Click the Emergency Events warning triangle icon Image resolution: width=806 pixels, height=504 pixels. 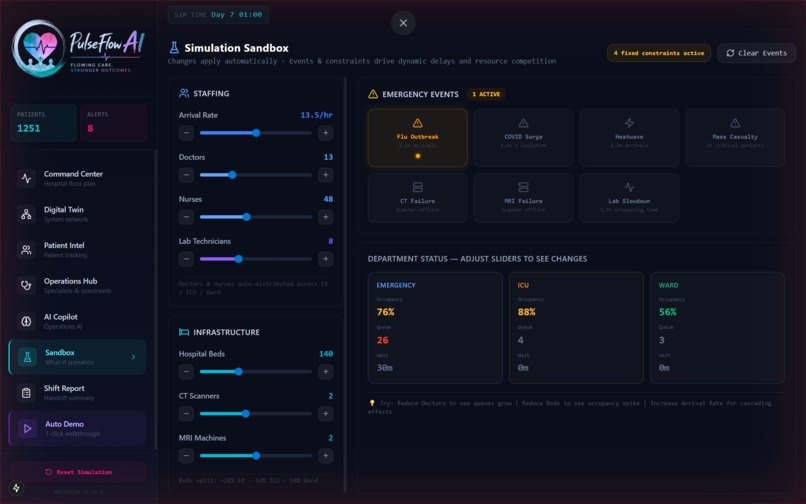[x=373, y=94]
